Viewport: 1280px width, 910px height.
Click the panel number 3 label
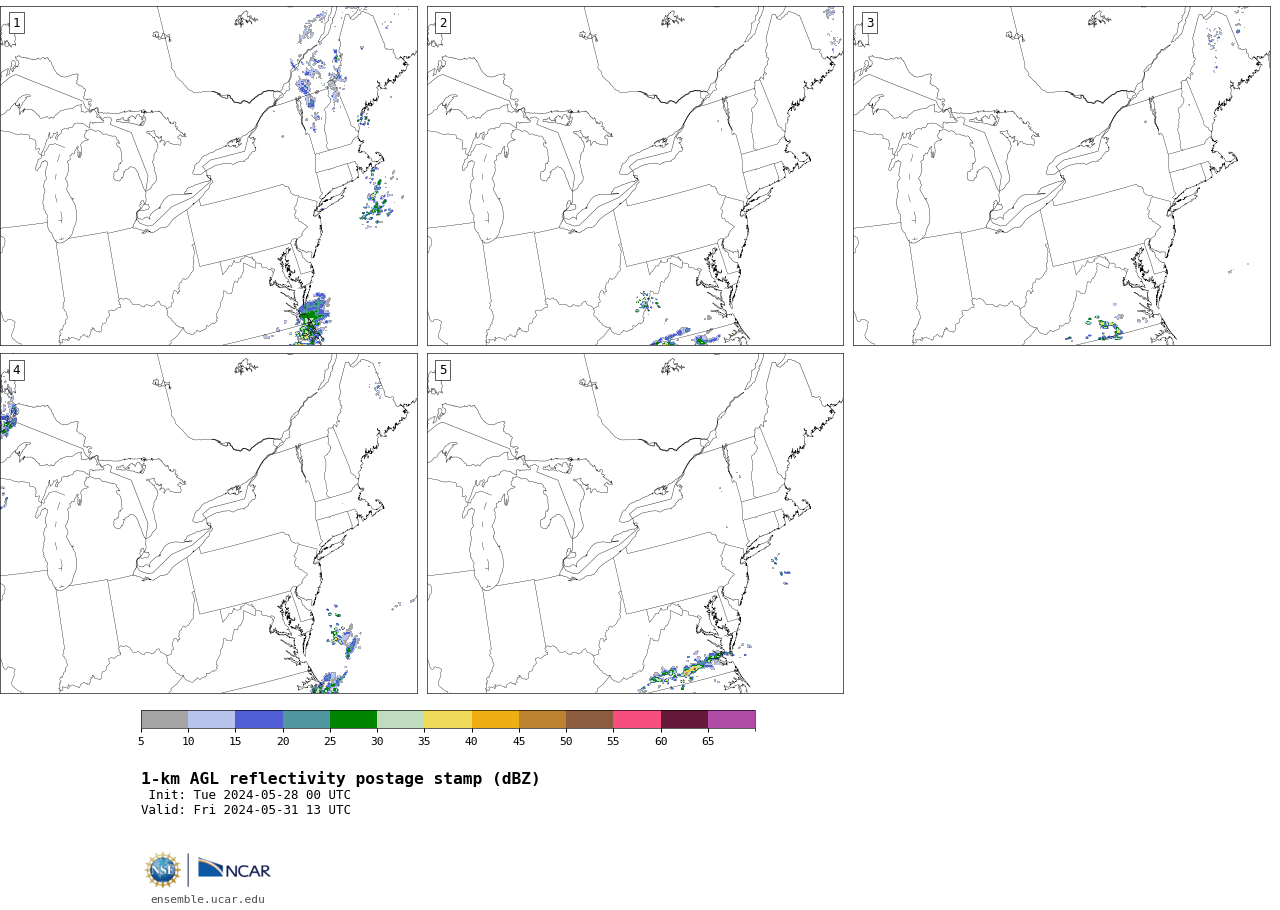[x=870, y=23]
